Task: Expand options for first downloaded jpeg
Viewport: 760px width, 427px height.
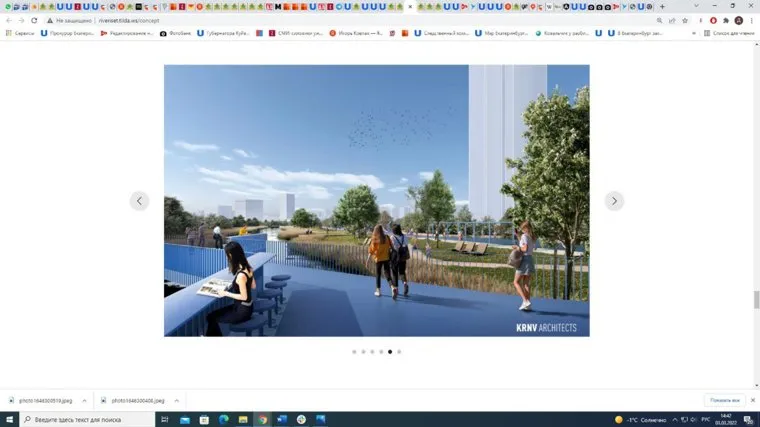Action: pos(83,400)
